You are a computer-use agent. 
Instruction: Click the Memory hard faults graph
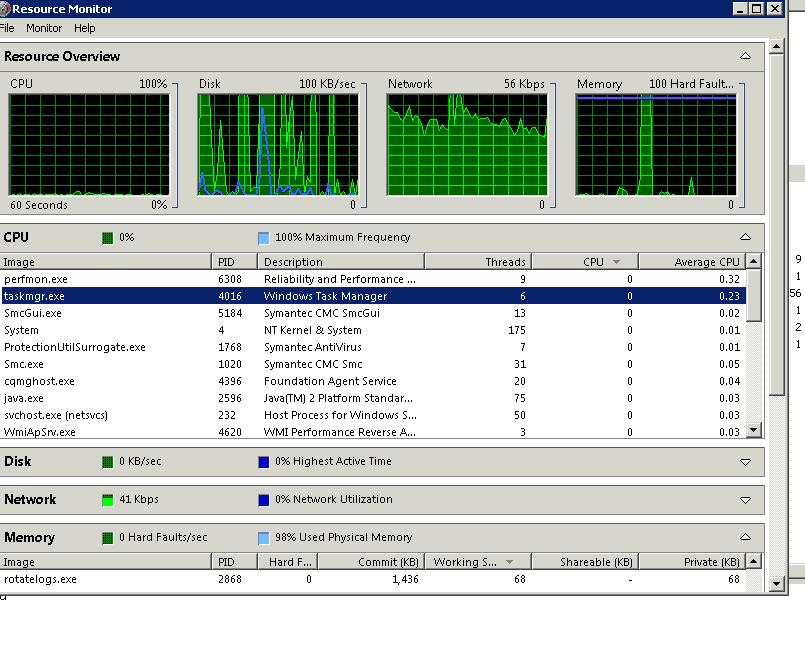(656, 144)
